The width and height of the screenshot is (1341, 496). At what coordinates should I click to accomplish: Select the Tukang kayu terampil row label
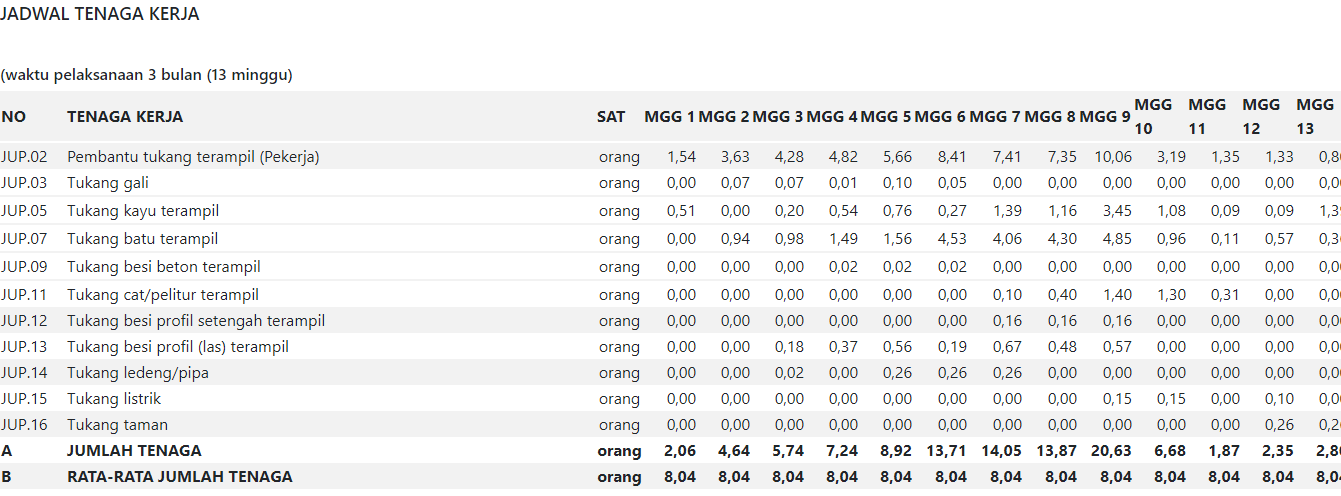pyautogui.click(x=143, y=211)
